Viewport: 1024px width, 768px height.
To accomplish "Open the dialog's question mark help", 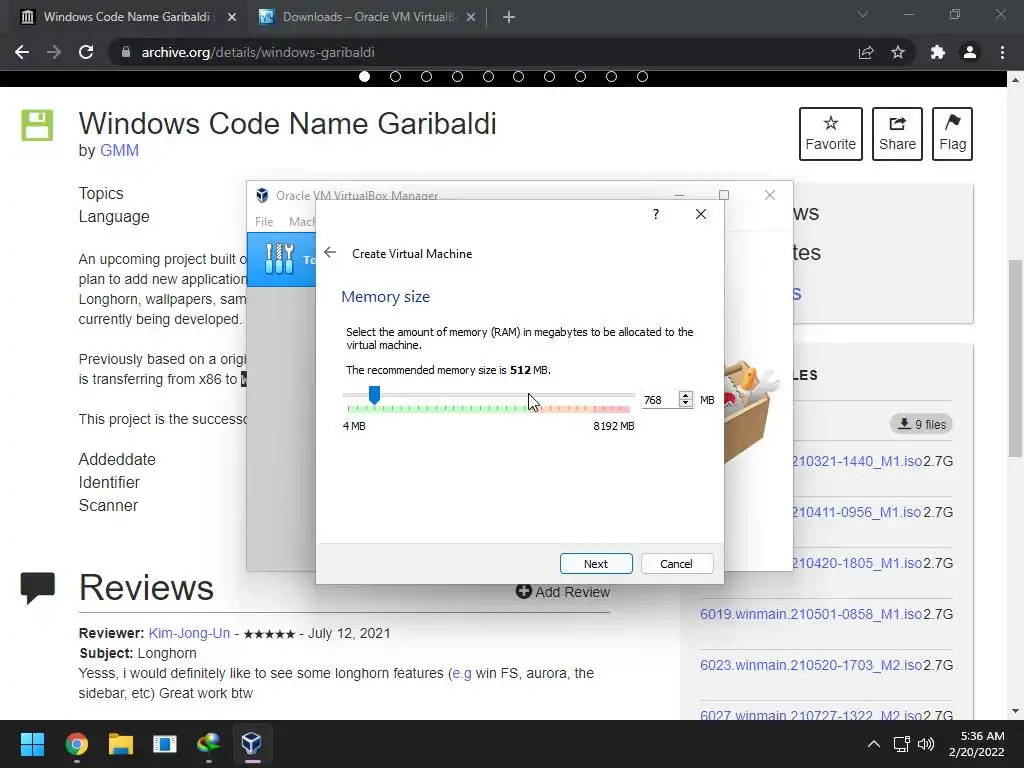I will coord(656,214).
